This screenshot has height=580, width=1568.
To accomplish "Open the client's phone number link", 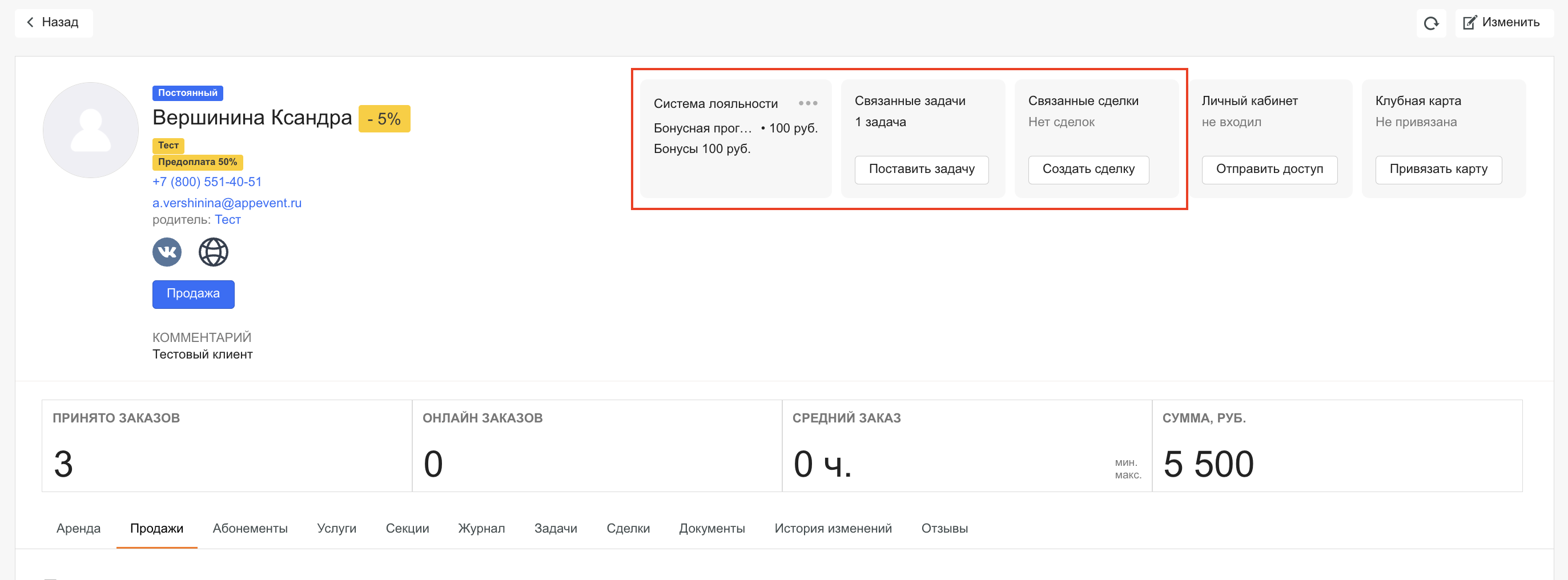I will point(207,182).
